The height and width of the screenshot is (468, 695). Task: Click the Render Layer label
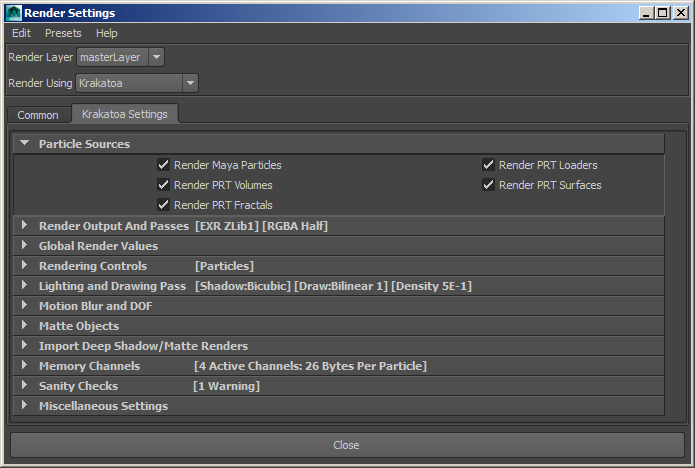40,57
